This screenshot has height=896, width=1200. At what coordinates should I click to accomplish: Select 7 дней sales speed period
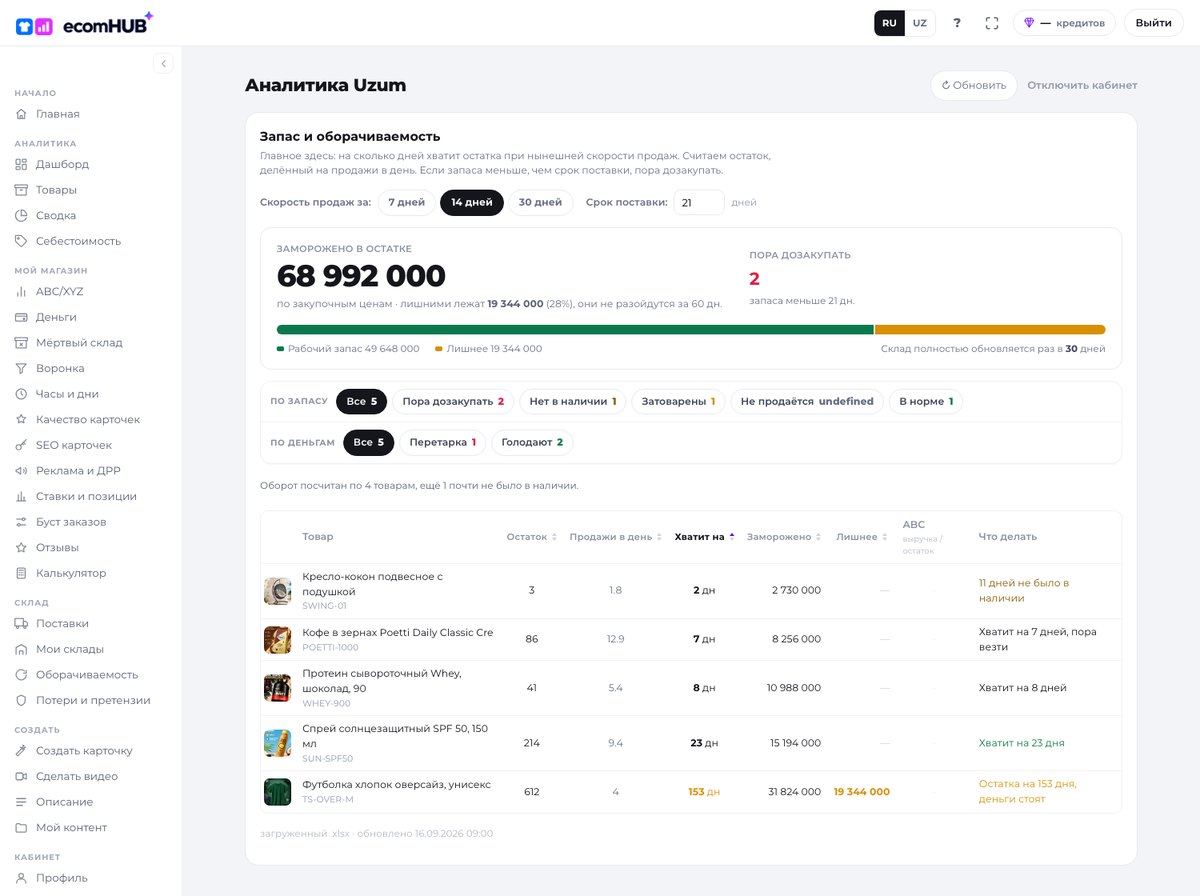(407, 202)
